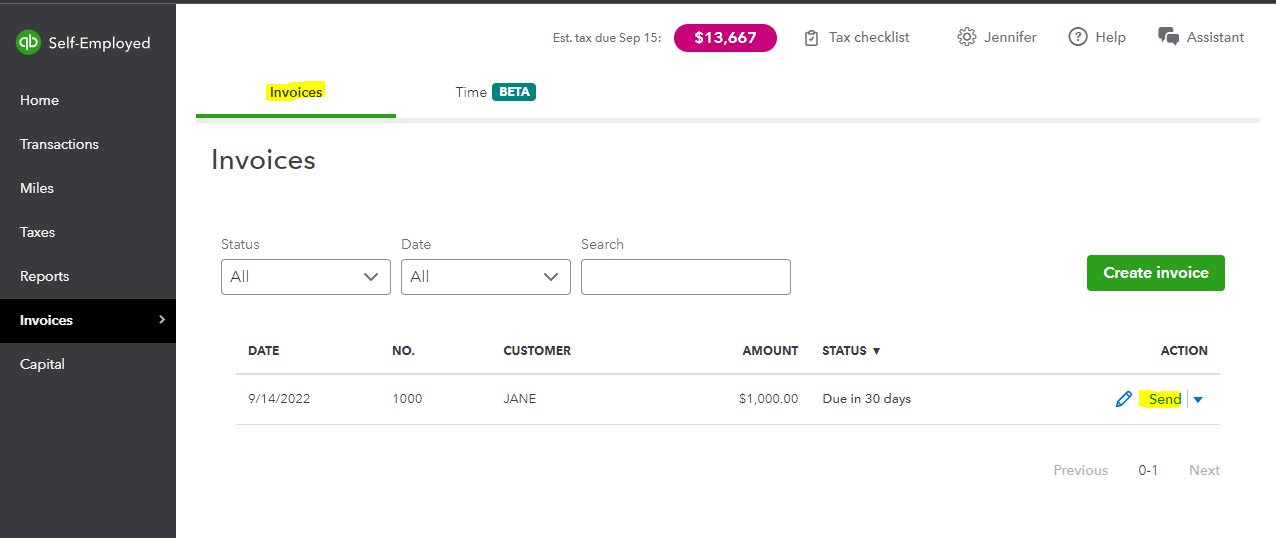Select the Invoices tab
The height and width of the screenshot is (538, 1276).
[x=296, y=92]
